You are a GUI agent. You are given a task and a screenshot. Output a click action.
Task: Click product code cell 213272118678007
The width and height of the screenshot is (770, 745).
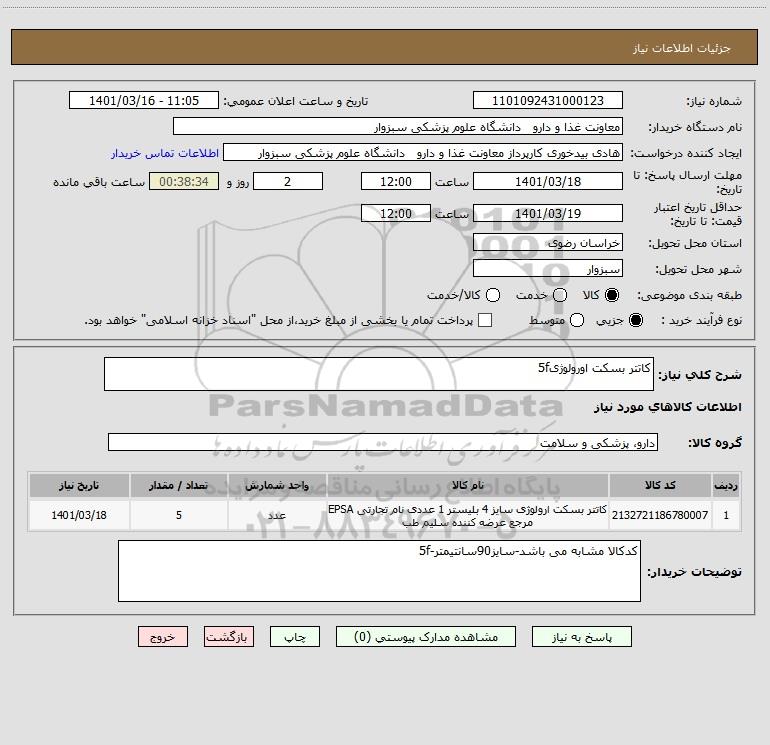(x=660, y=515)
